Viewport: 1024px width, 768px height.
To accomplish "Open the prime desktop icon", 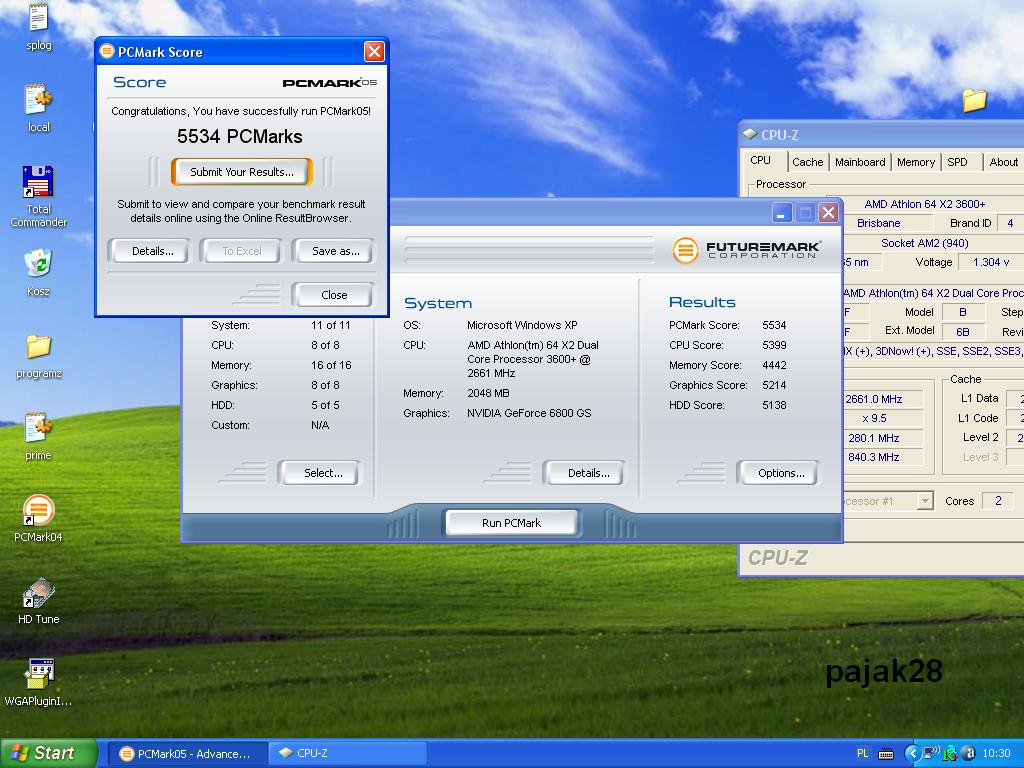I will point(38,428).
